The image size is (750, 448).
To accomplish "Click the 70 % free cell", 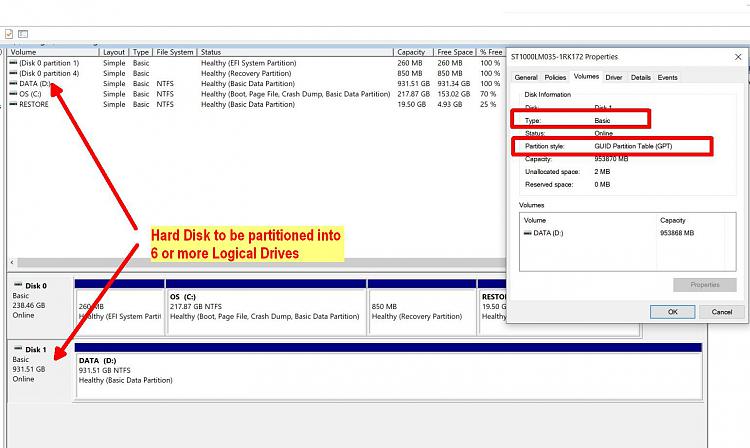I will click(488, 94).
